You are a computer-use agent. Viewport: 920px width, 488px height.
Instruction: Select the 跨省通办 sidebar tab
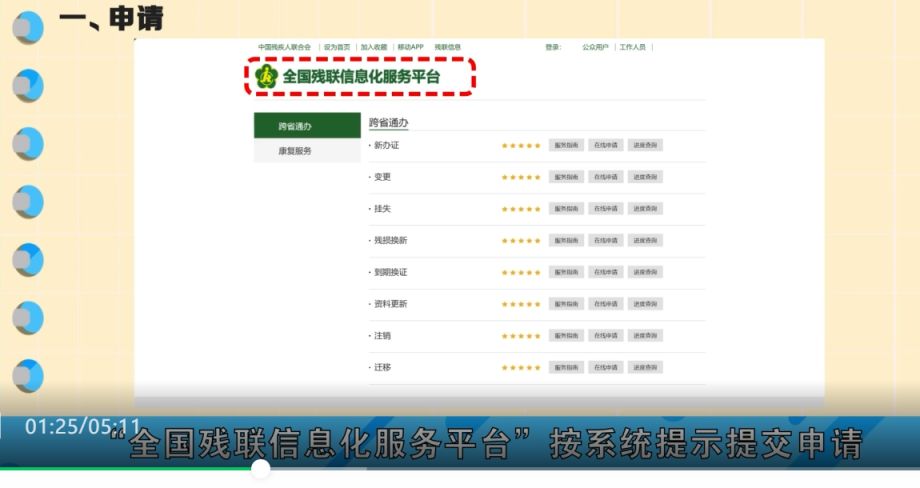pos(307,126)
